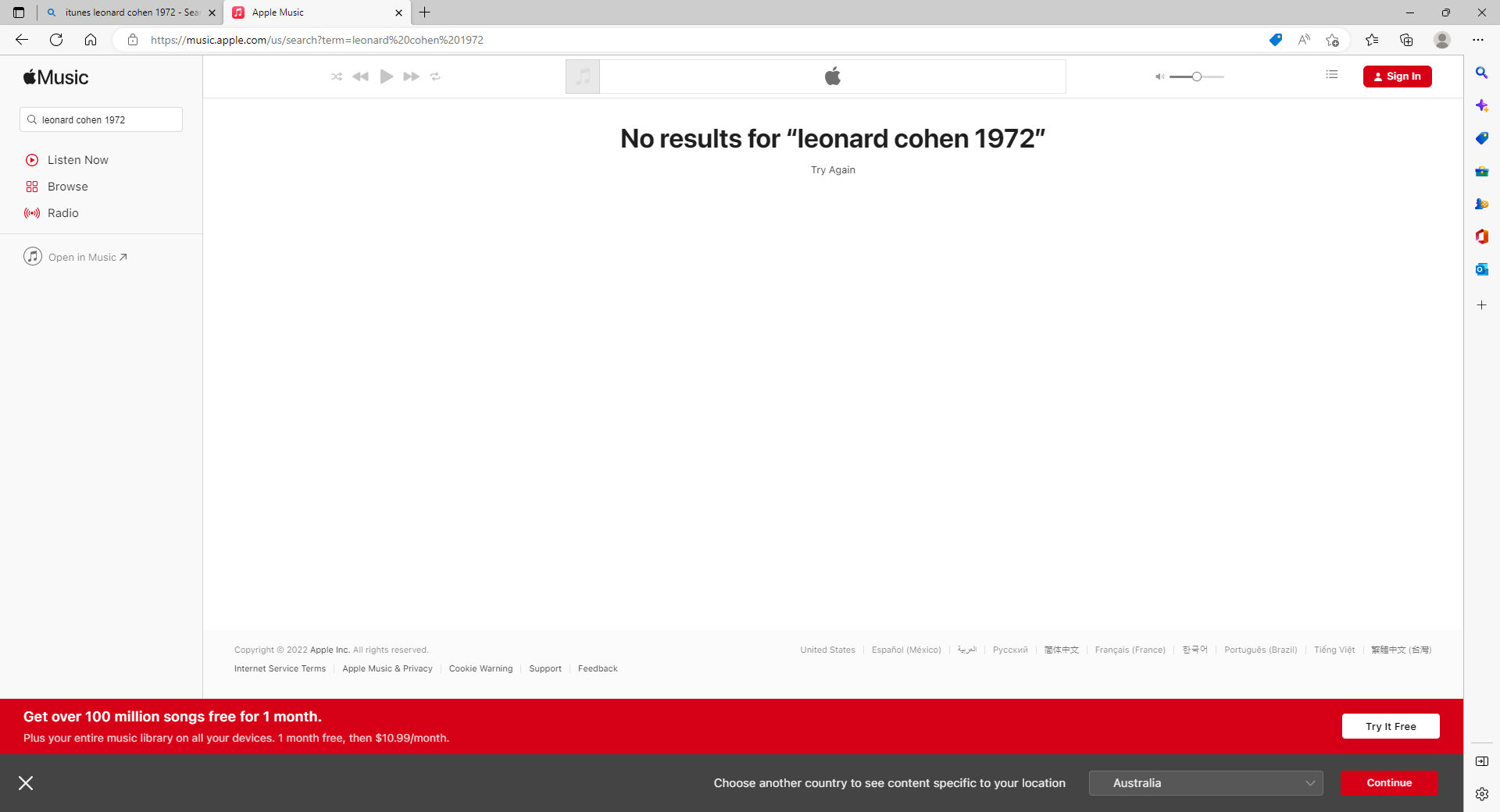Open sidebar Games icon

(1481, 204)
